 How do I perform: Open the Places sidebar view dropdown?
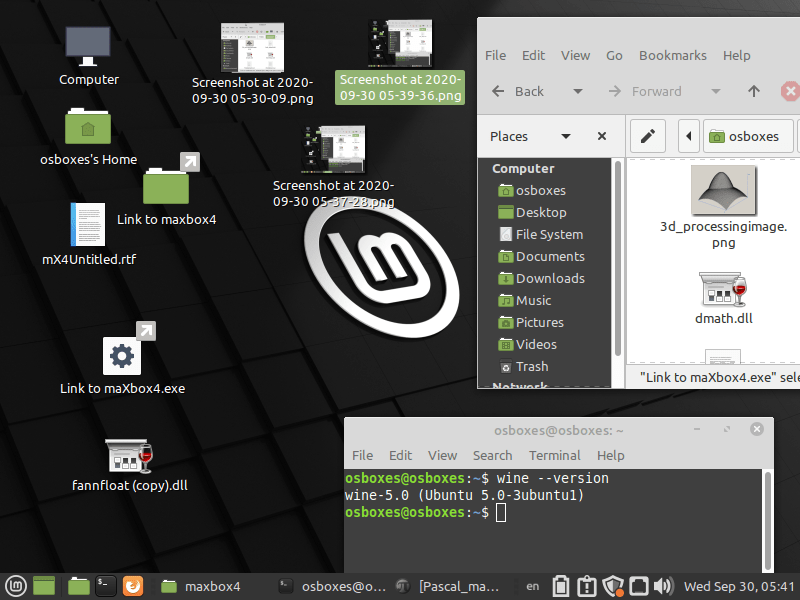click(x=566, y=136)
